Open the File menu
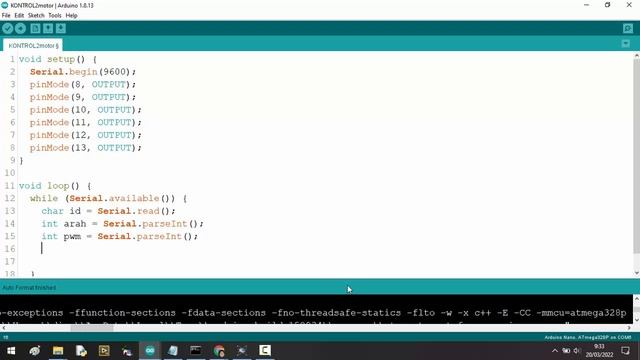This screenshot has width=640, height=360. (x=6, y=16)
